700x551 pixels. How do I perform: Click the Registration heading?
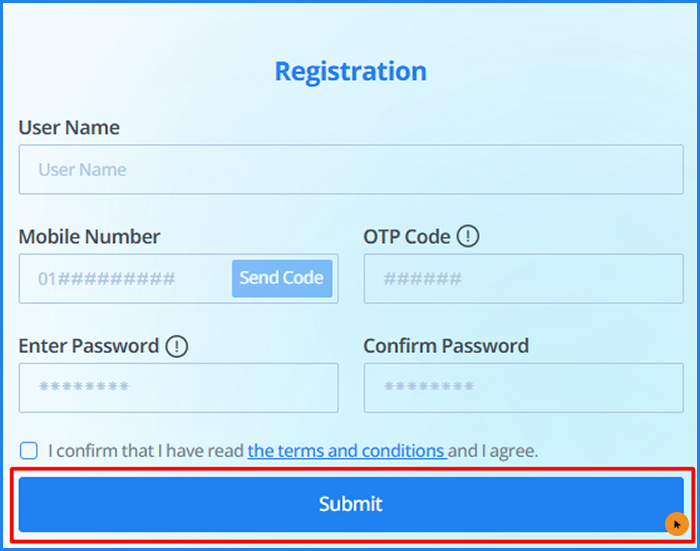coord(350,72)
